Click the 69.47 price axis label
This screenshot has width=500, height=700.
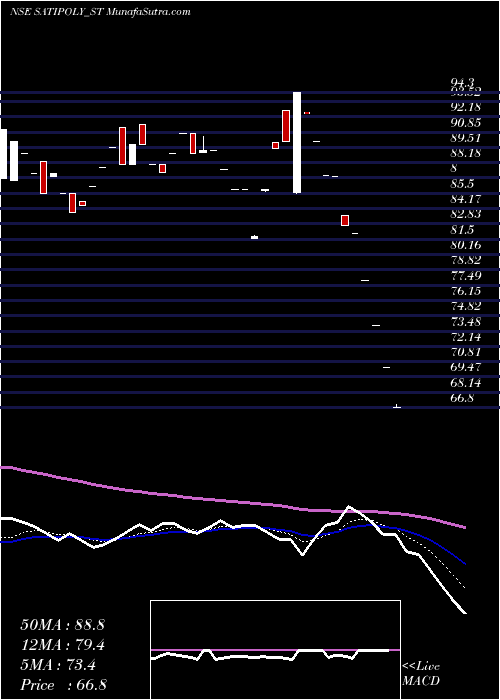point(466,367)
